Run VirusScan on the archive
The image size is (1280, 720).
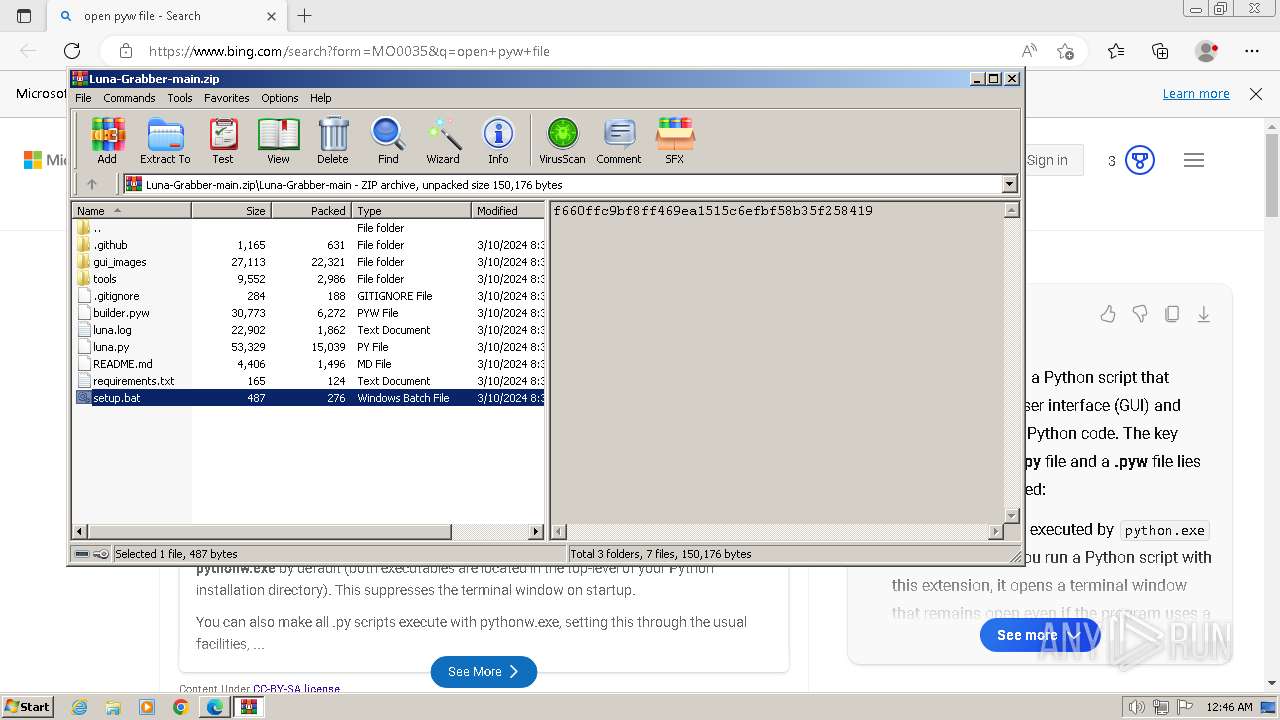pyautogui.click(x=562, y=140)
